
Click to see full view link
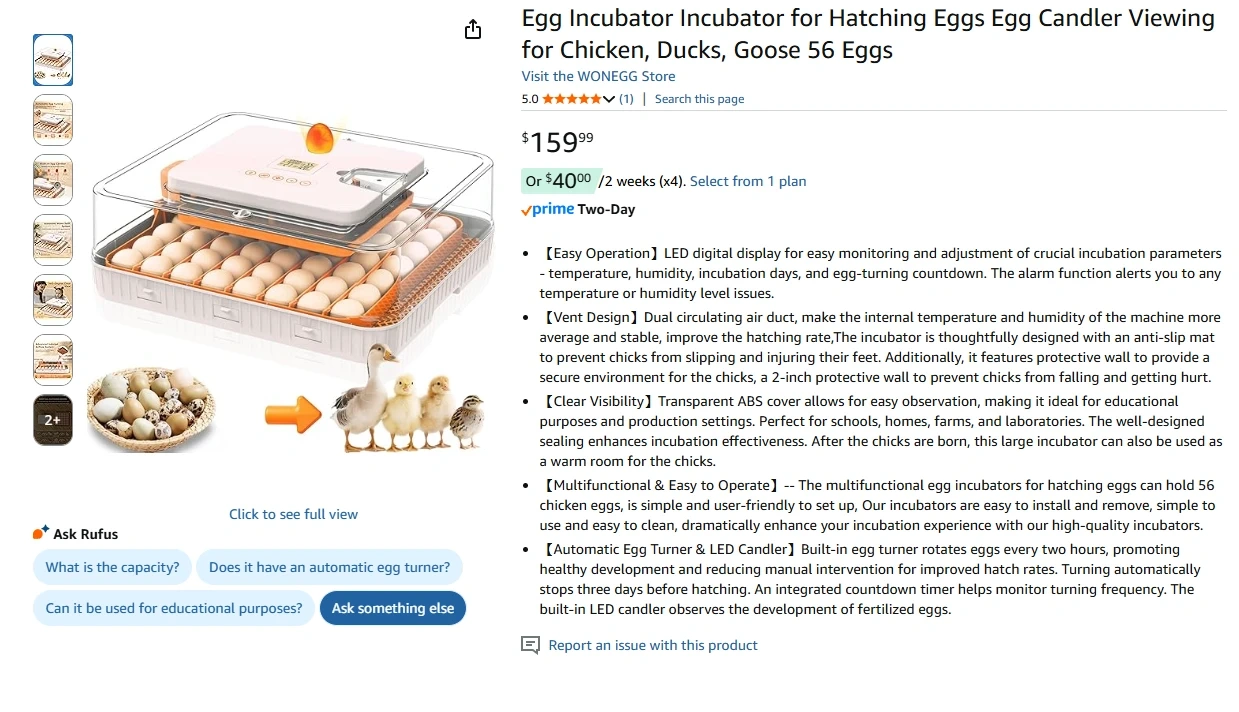tap(293, 514)
